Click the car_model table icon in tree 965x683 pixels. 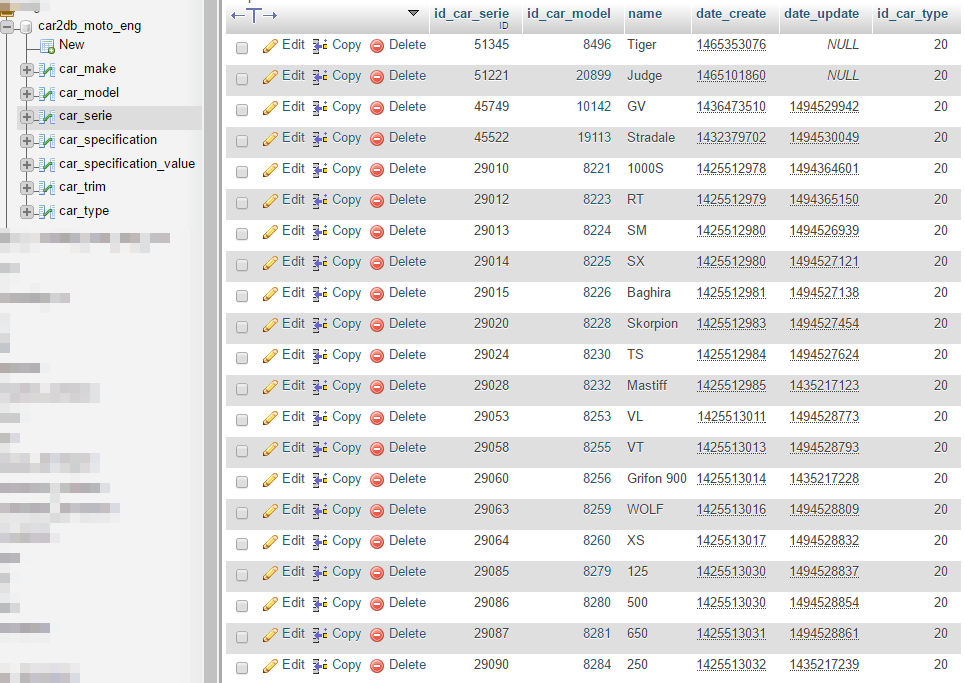pyautogui.click(x=47, y=94)
